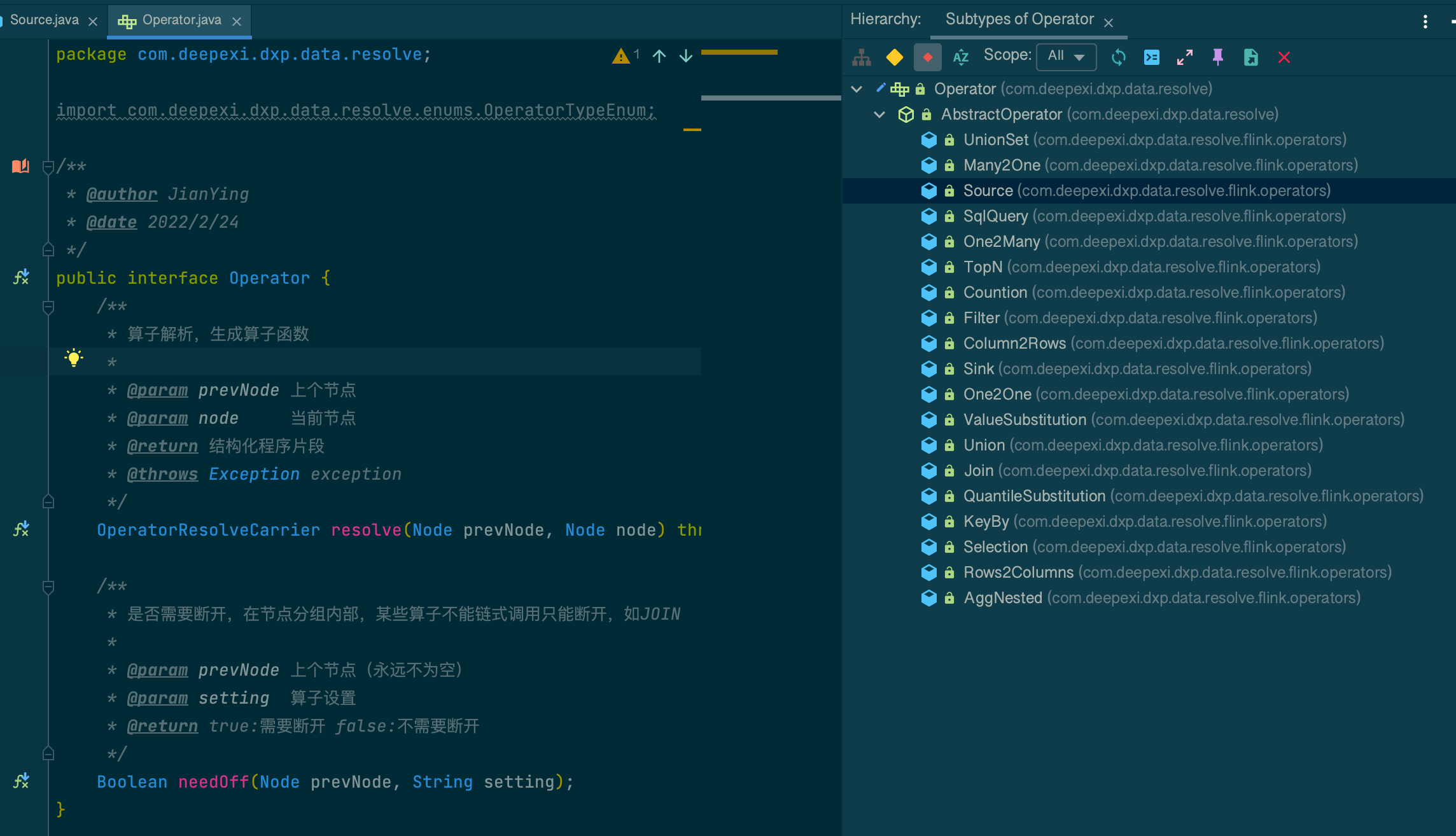
Task: Switch to the Source.java editor tab
Action: pyautogui.click(x=45, y=20)
